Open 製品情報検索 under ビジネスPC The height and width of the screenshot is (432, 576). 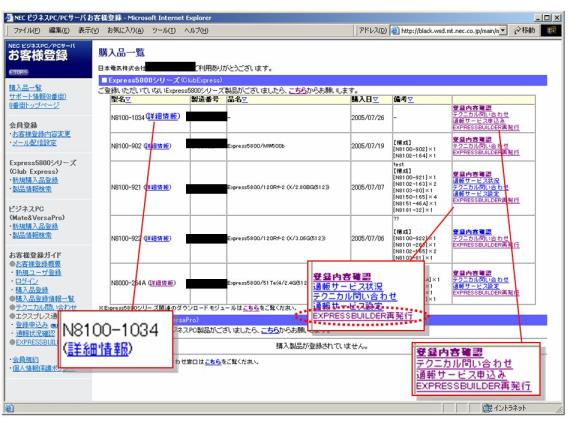click(32, 235)
